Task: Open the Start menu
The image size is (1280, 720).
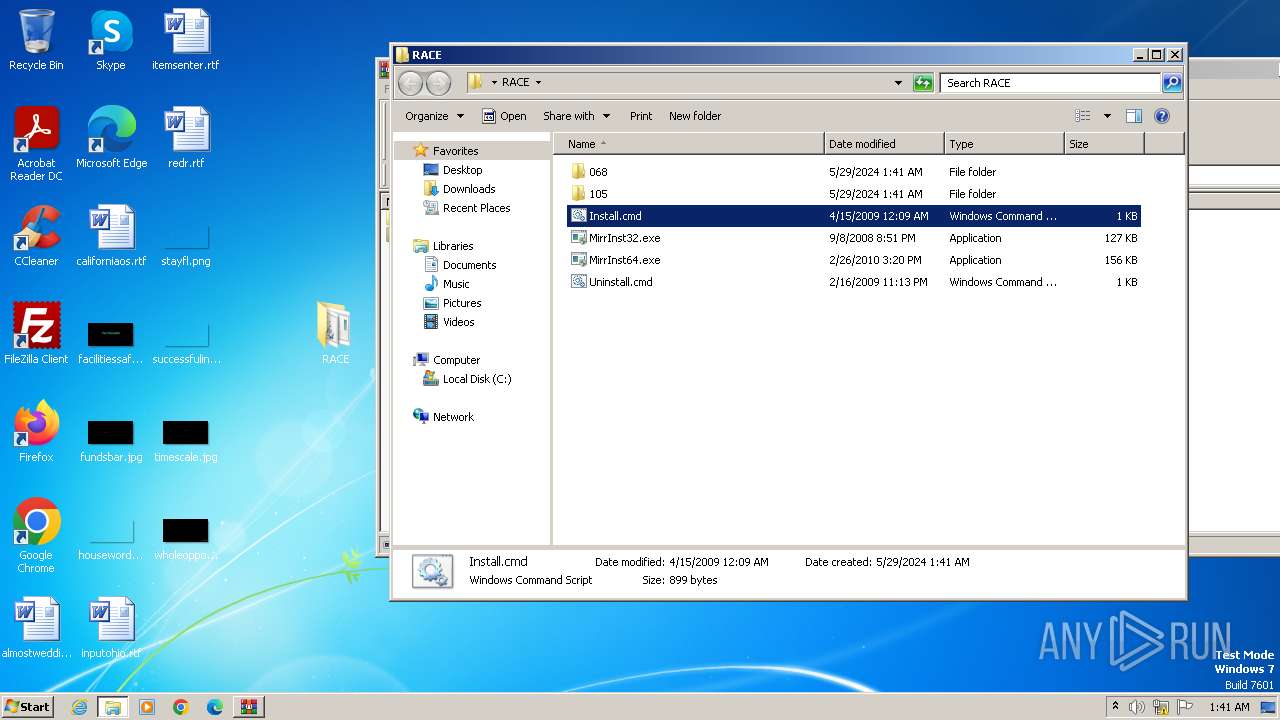Action: [28, 707]
